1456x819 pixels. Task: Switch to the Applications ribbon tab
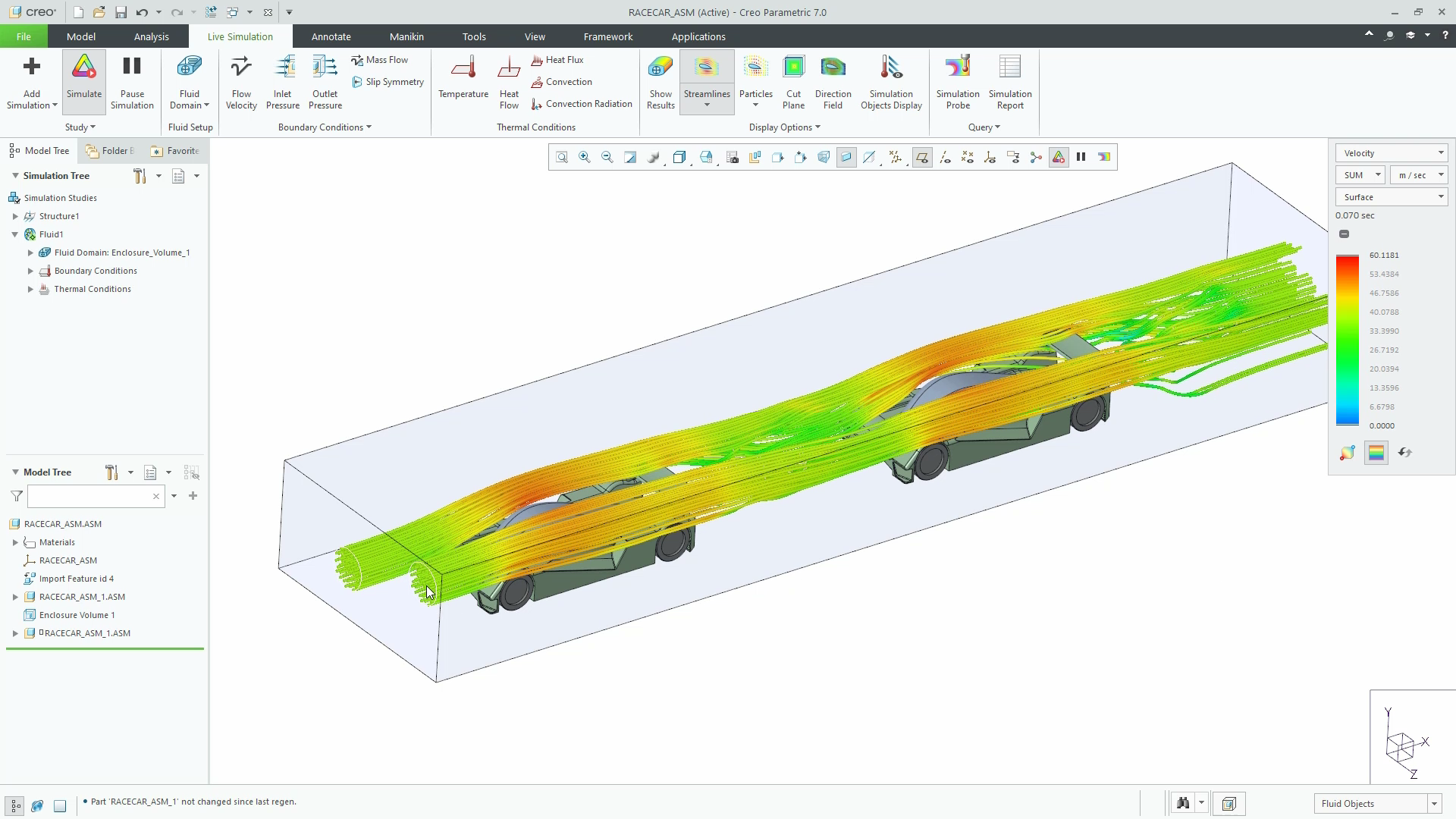point(698,36)
